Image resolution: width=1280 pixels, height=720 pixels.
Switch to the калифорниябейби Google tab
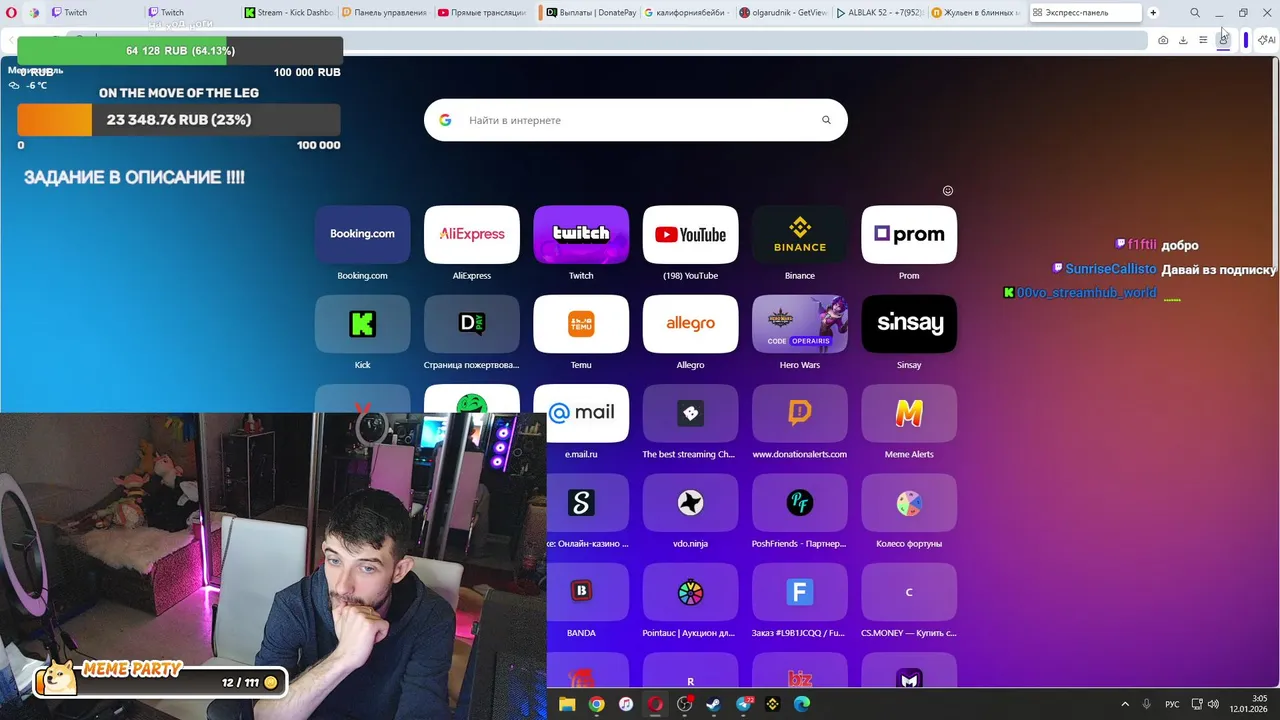coord(687,13)
